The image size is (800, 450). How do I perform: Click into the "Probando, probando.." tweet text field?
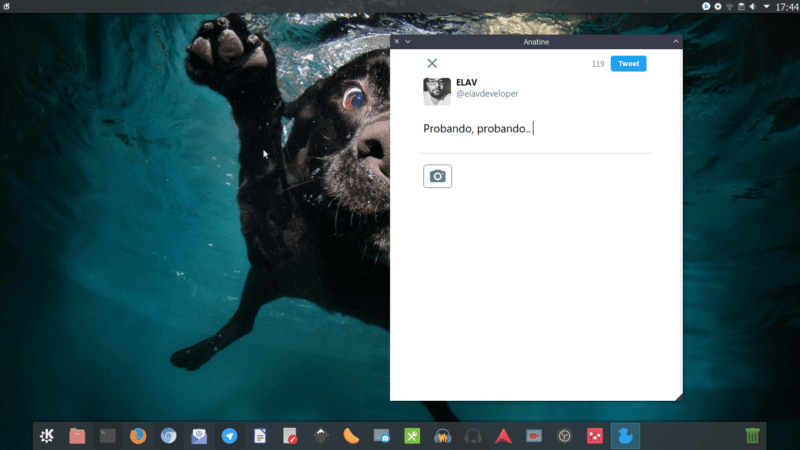click(535, 129)
